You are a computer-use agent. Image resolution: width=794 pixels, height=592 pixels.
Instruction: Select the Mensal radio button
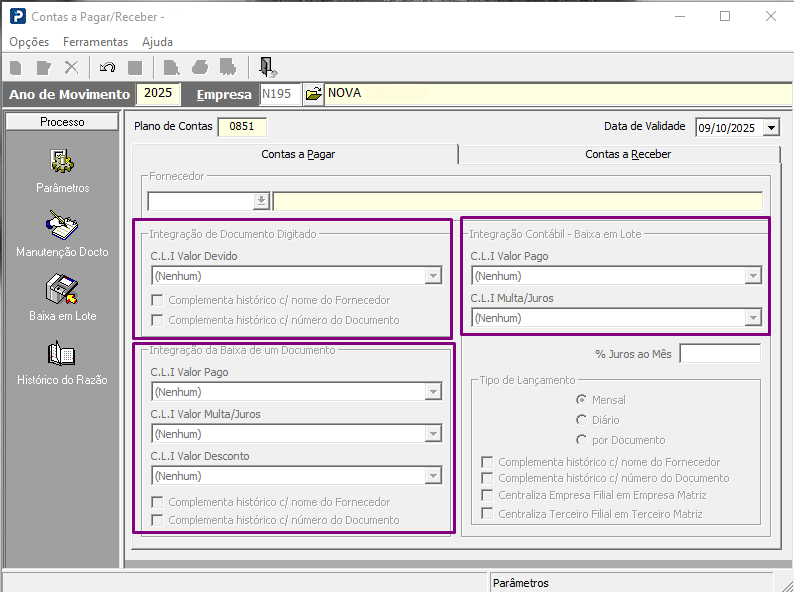tap(581, 400)
